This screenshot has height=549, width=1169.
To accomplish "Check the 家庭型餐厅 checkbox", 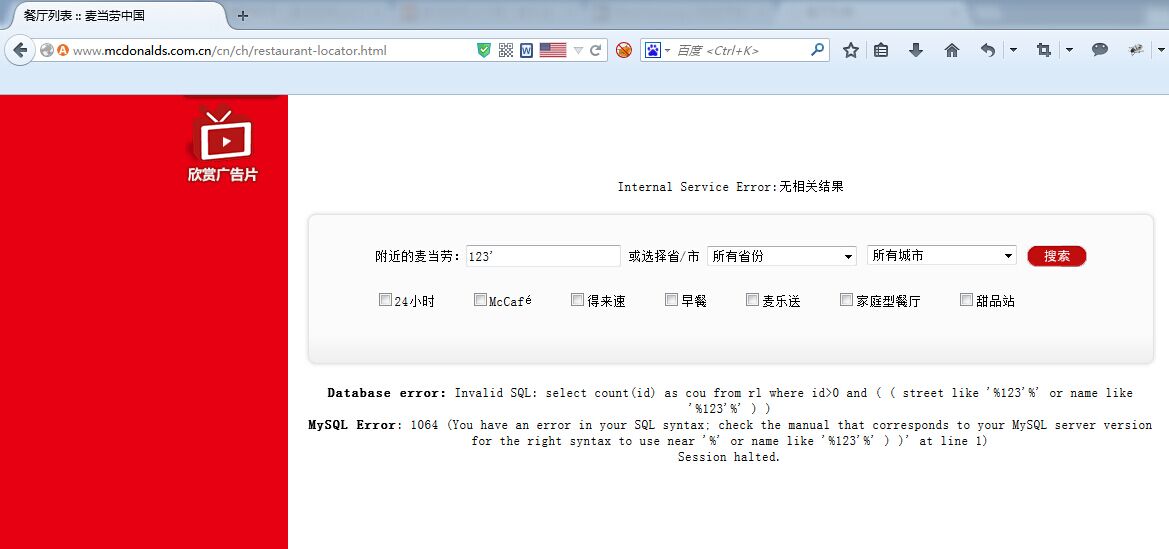I will [x=846, y=300].
